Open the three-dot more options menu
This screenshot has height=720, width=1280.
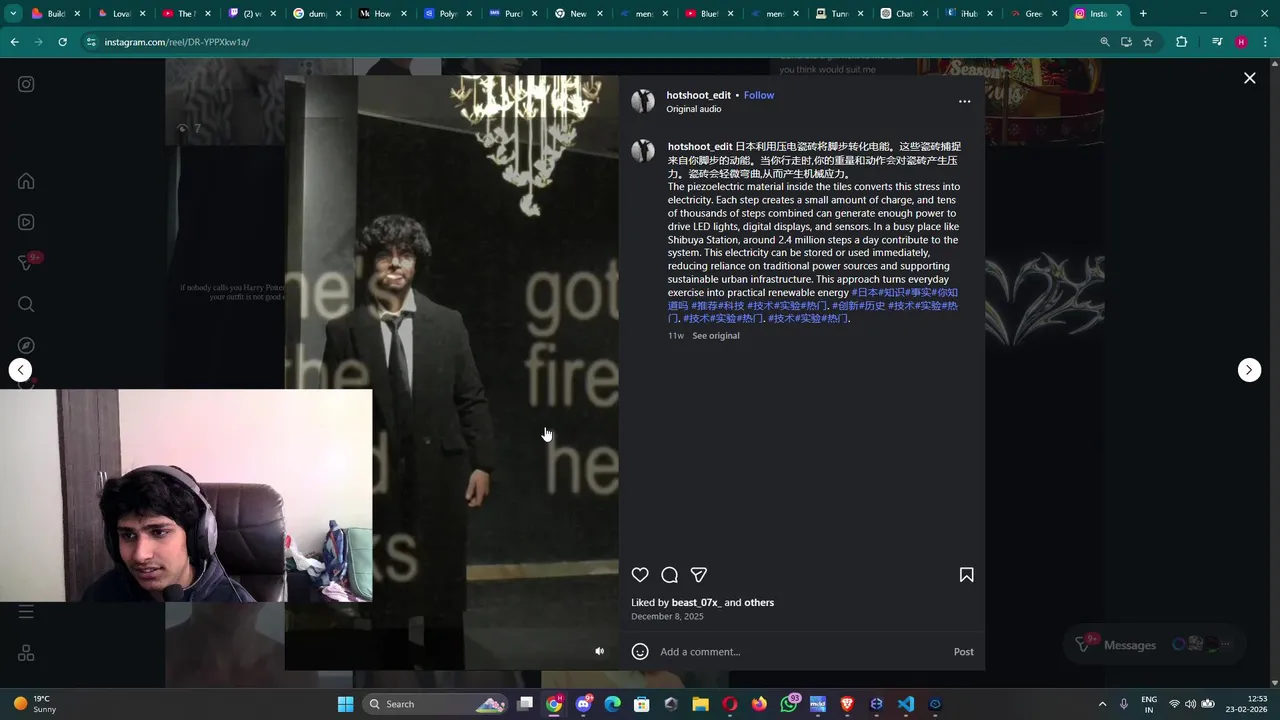[964, 101]
